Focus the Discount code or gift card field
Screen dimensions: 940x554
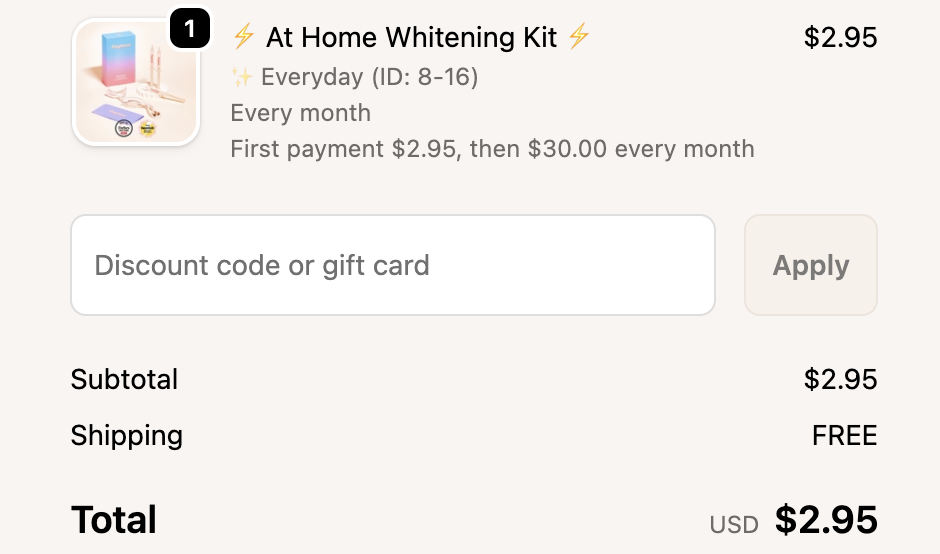click(x=392, y=265)
